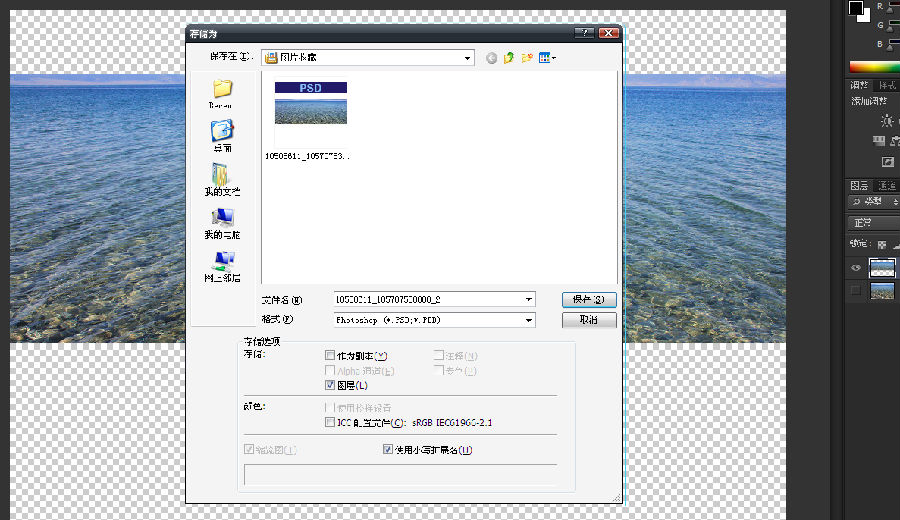Expand the Save-in folder dropdown
Viewport: 900px width, 520px height.
pyautogui.click(x=467, y=58)
